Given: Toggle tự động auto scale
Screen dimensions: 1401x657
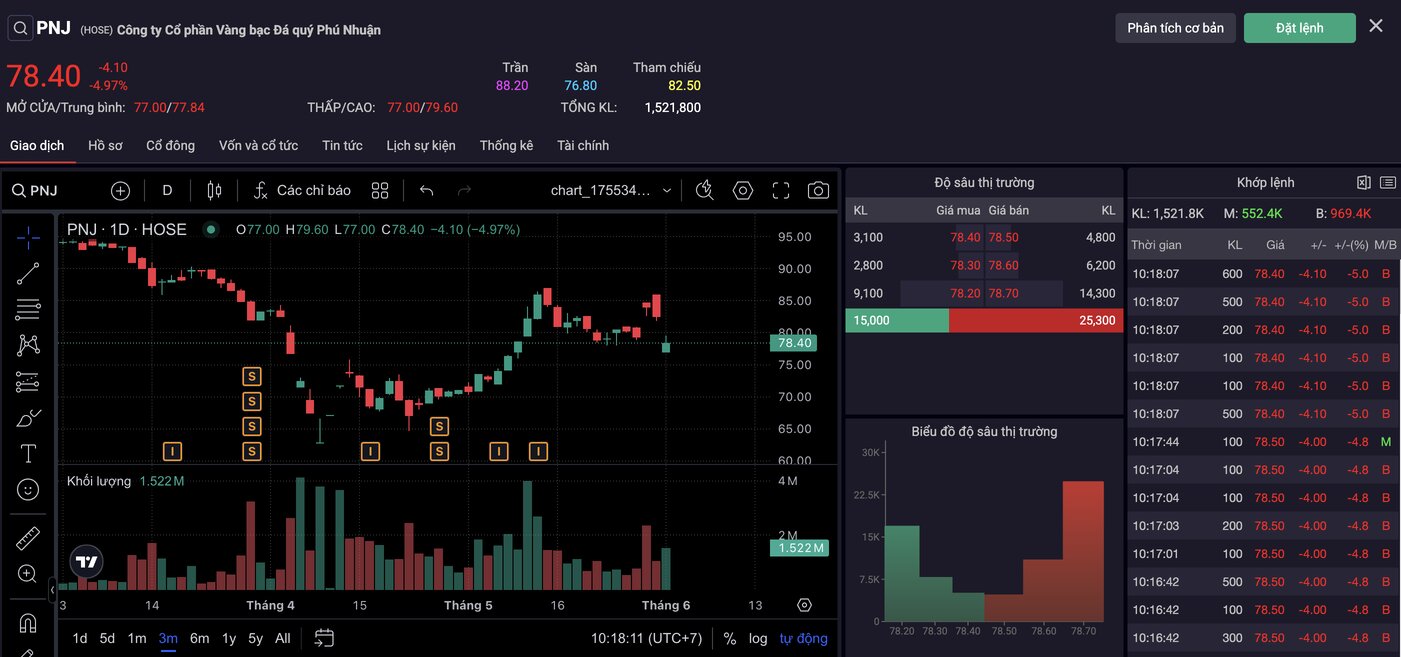Looking at the screenshot, I should pos(804,638).
